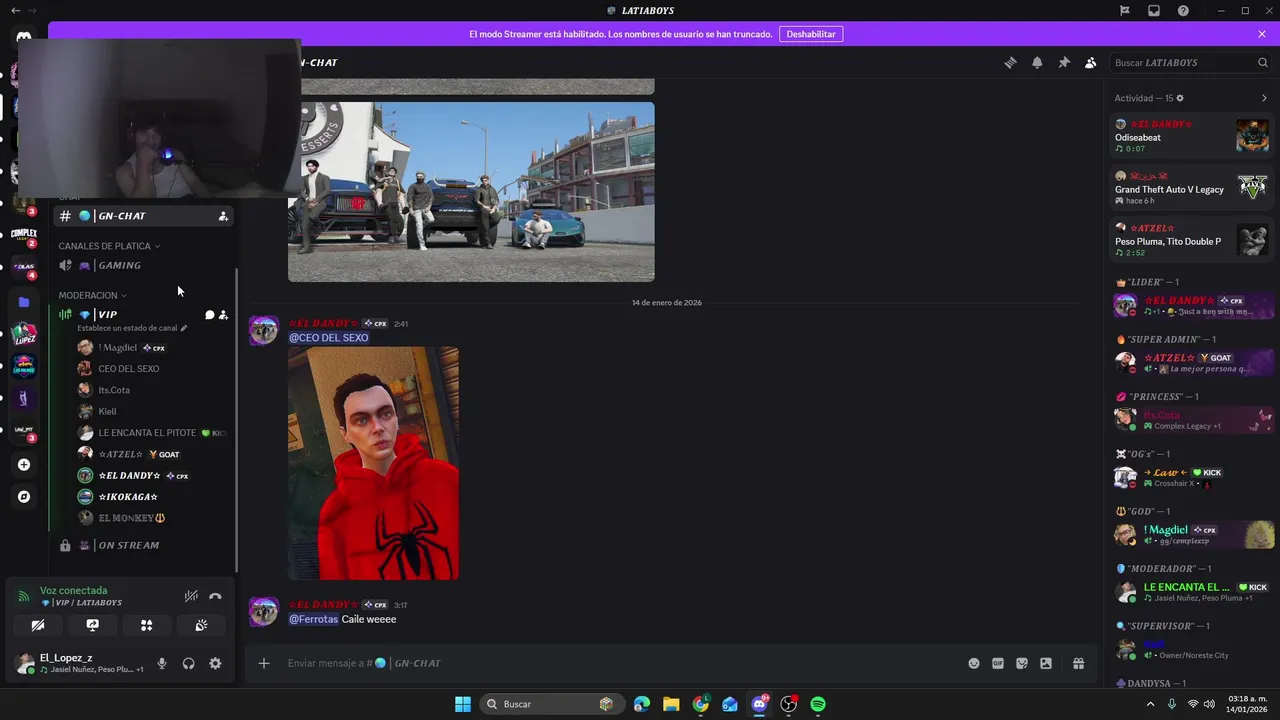Image resolution: width=1280 pixels, height=720 pixels.
Task: Open member LE ENCANTA EL in MODERADOR
Action: (1192, 592)
